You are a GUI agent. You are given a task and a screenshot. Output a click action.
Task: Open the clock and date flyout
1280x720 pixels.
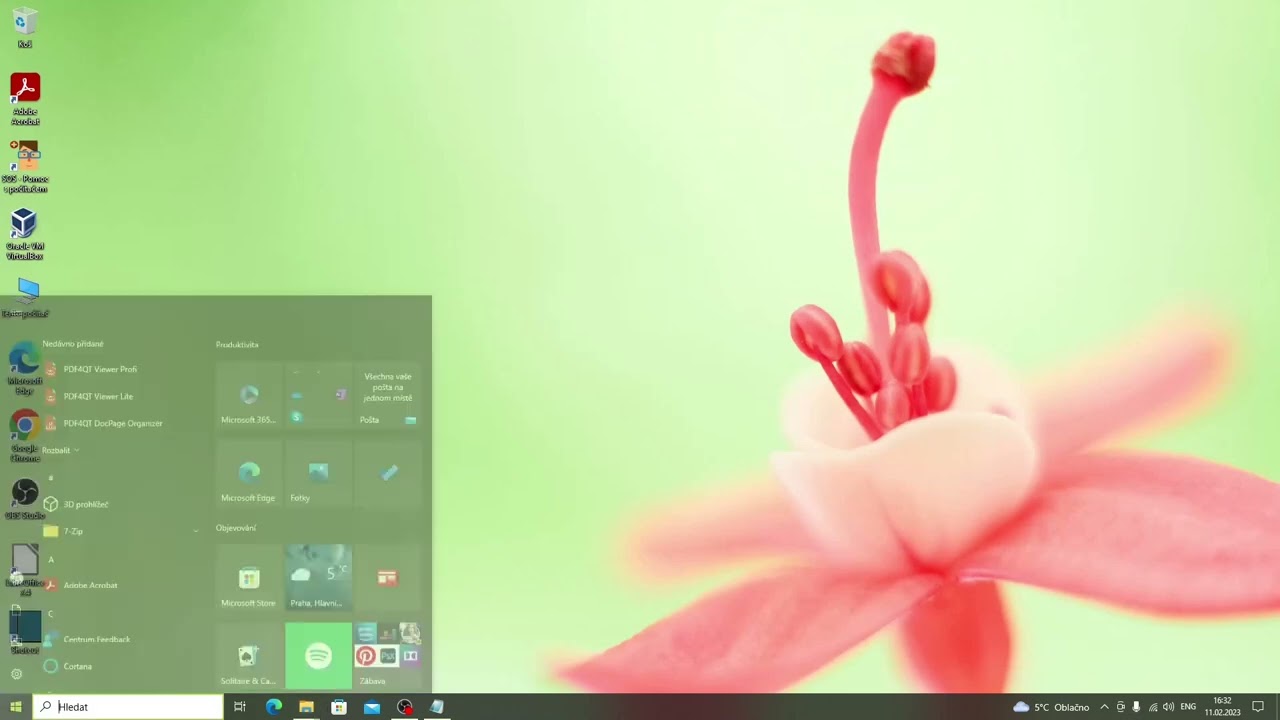point(1222,707)
